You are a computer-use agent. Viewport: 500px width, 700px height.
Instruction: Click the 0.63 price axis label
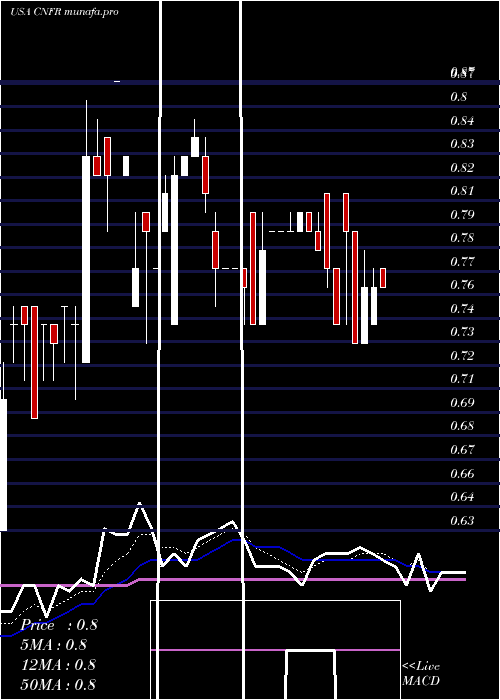coord(462,521)
